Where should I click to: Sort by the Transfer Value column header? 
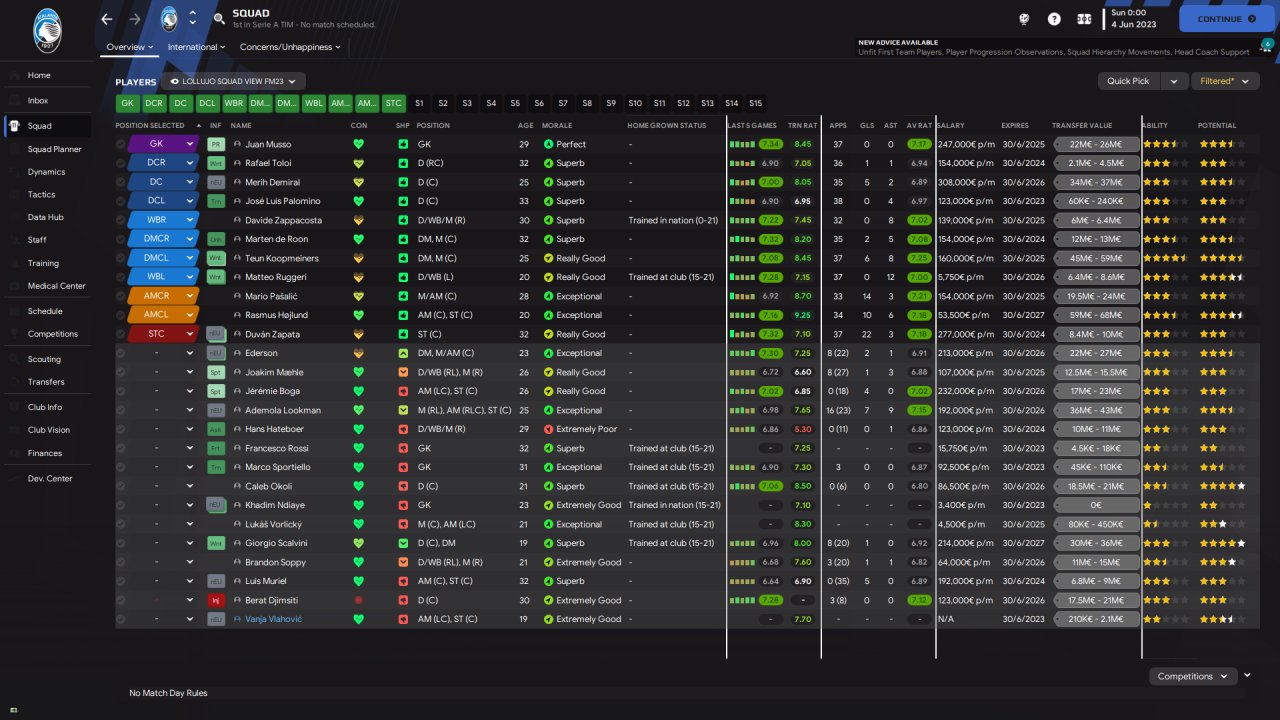point(1082,126)
